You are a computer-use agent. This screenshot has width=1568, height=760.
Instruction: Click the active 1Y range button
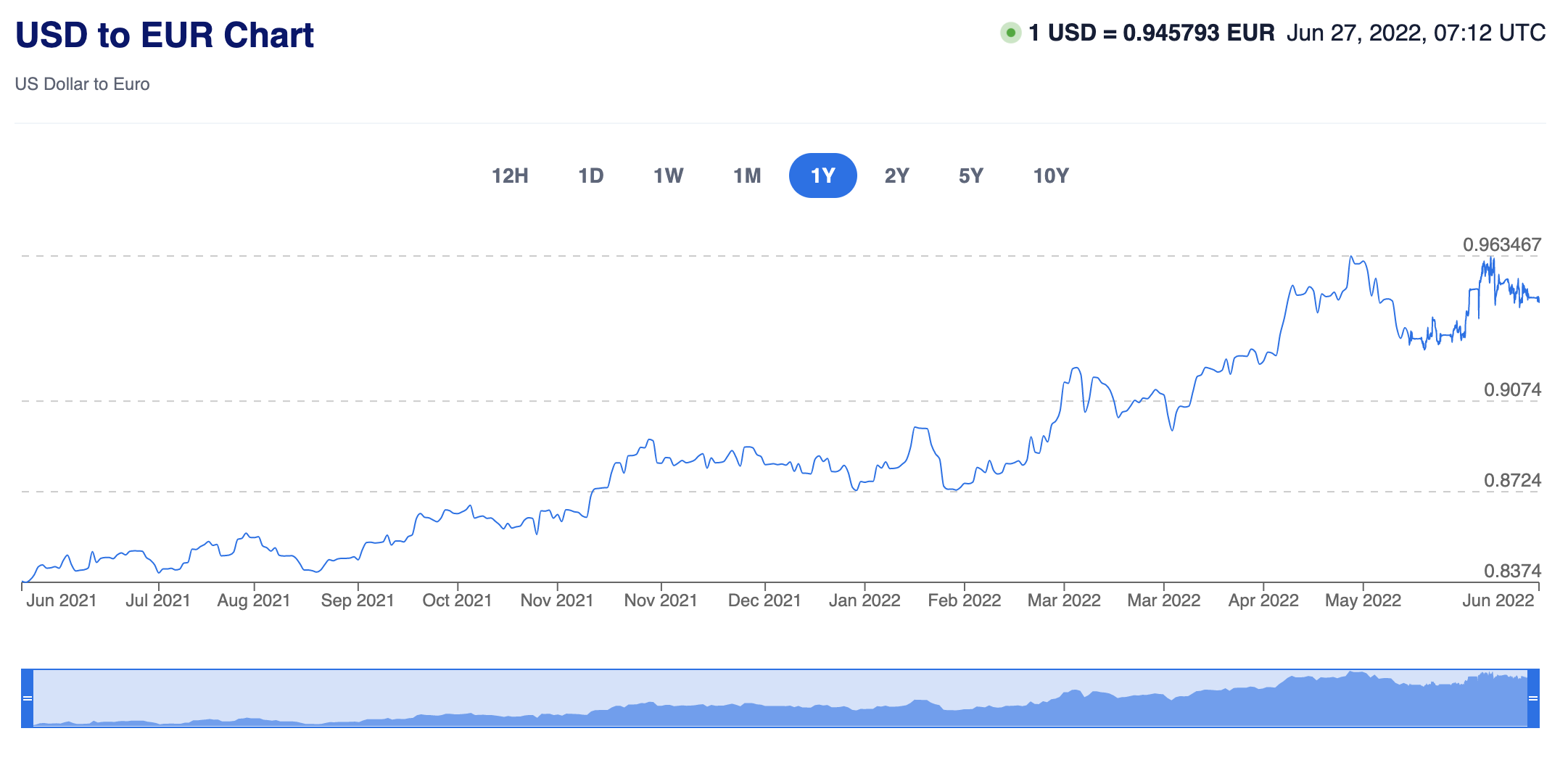pyautogui.click(x=822, y=175)
